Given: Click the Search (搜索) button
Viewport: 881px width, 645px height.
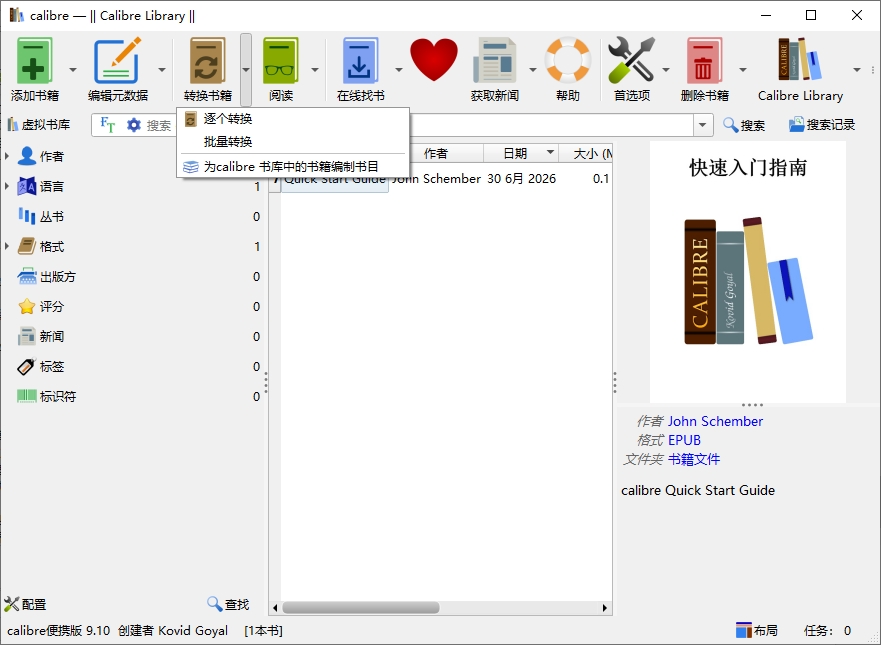Looking at the screenshot, I should (744, 125).
